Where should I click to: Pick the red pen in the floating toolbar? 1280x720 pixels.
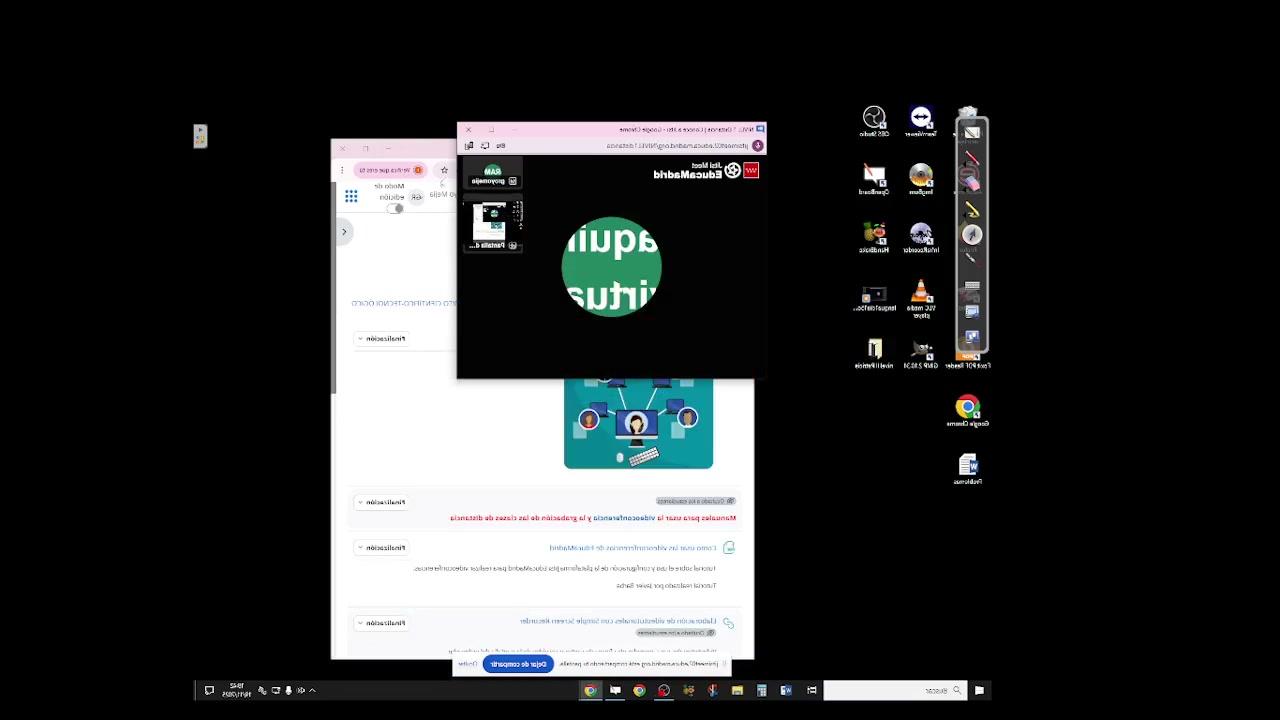972,158
